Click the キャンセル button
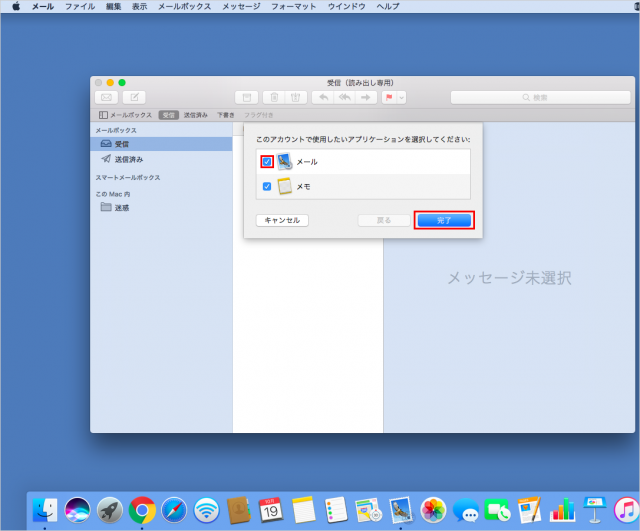This screenshot has width=640, height=531. pyautogui.click(x=282, y=220)
